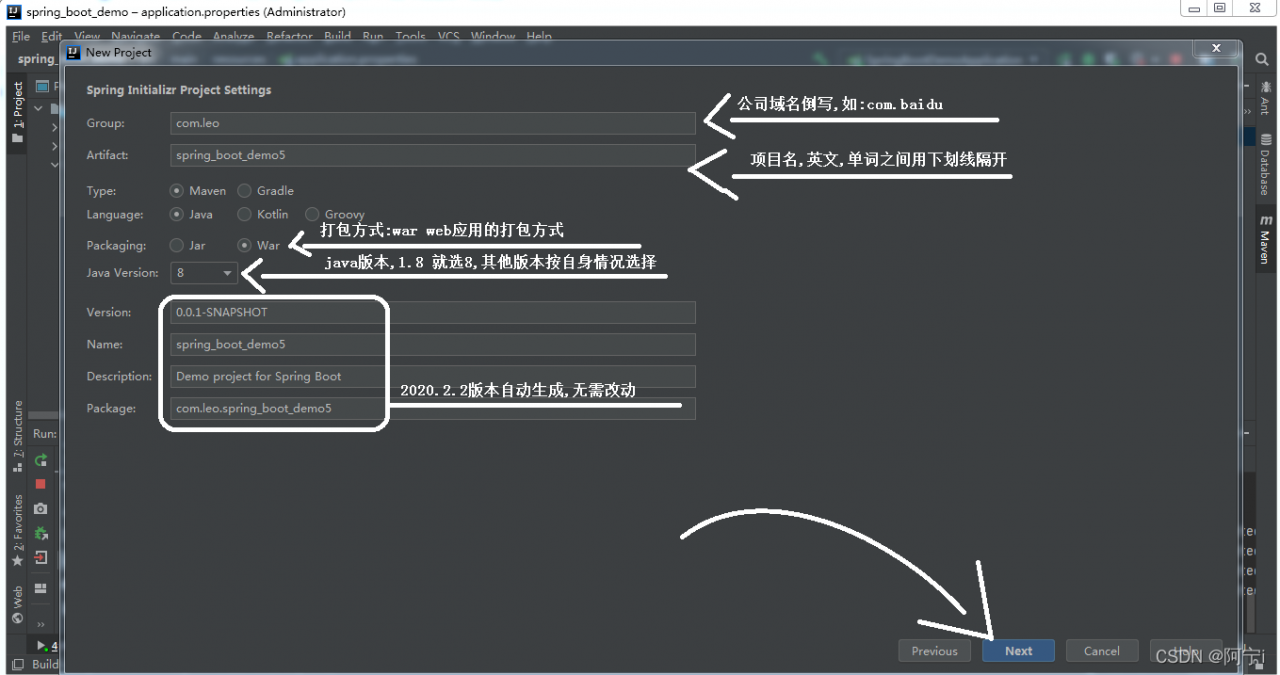Click the Next button
Screen dimensions: 1280x675
(x=1018, y=651)
